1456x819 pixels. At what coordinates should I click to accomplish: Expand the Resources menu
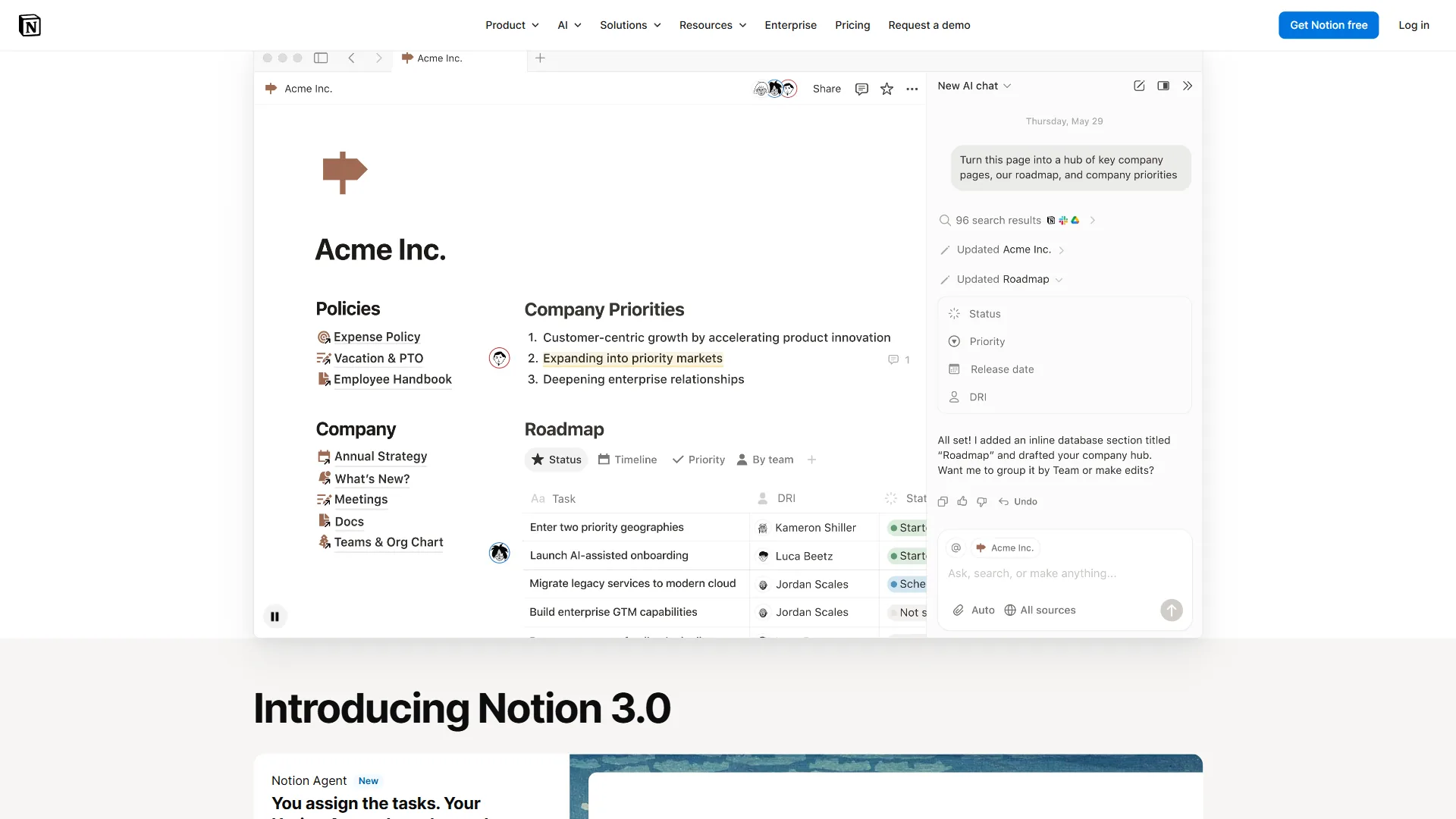pos(713,25)
